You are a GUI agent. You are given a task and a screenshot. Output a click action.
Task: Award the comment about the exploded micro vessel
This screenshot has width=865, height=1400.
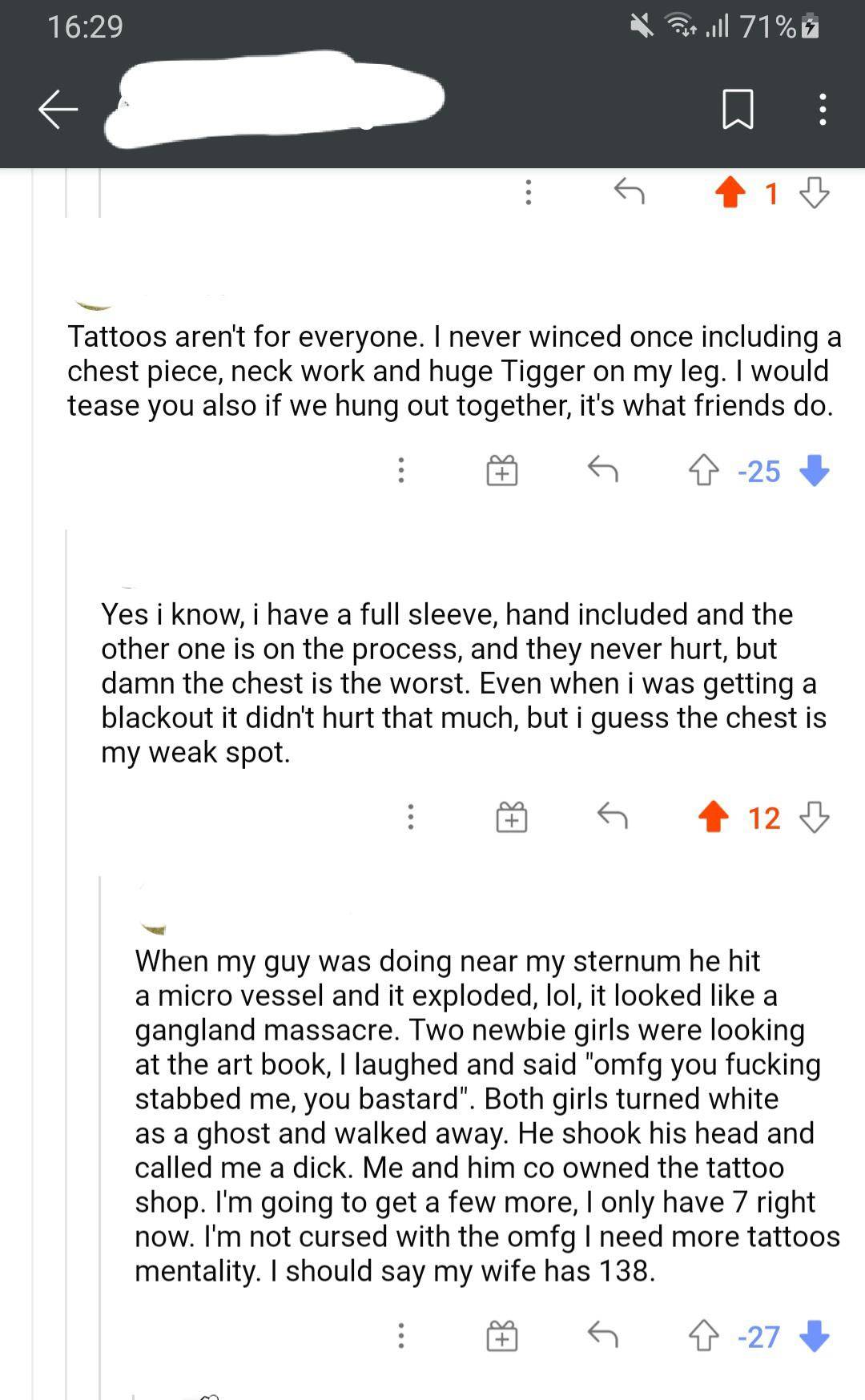tap(502, 1336)
